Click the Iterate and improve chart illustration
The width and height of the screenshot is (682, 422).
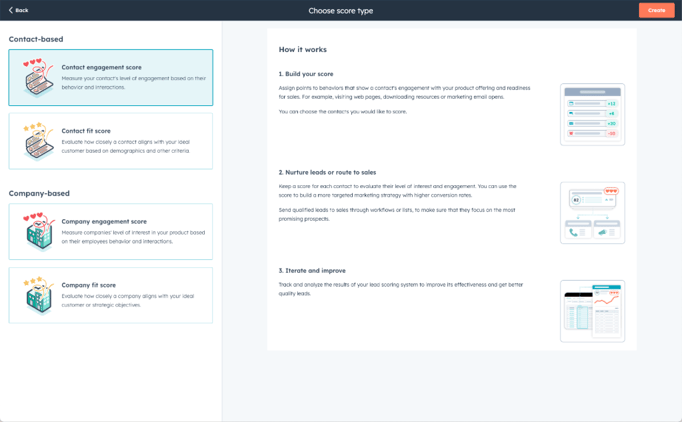(592, 310)
